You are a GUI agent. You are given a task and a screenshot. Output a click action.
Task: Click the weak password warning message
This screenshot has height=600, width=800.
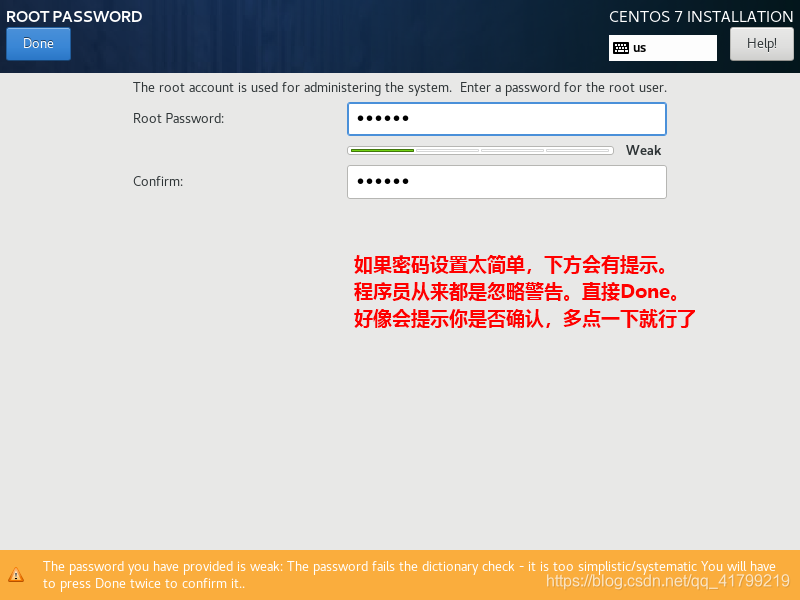(409, 575)
